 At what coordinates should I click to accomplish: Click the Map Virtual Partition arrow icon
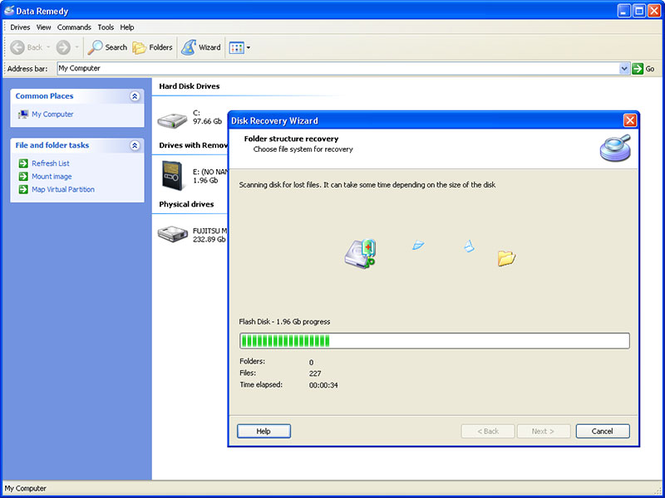pos(23,189)
